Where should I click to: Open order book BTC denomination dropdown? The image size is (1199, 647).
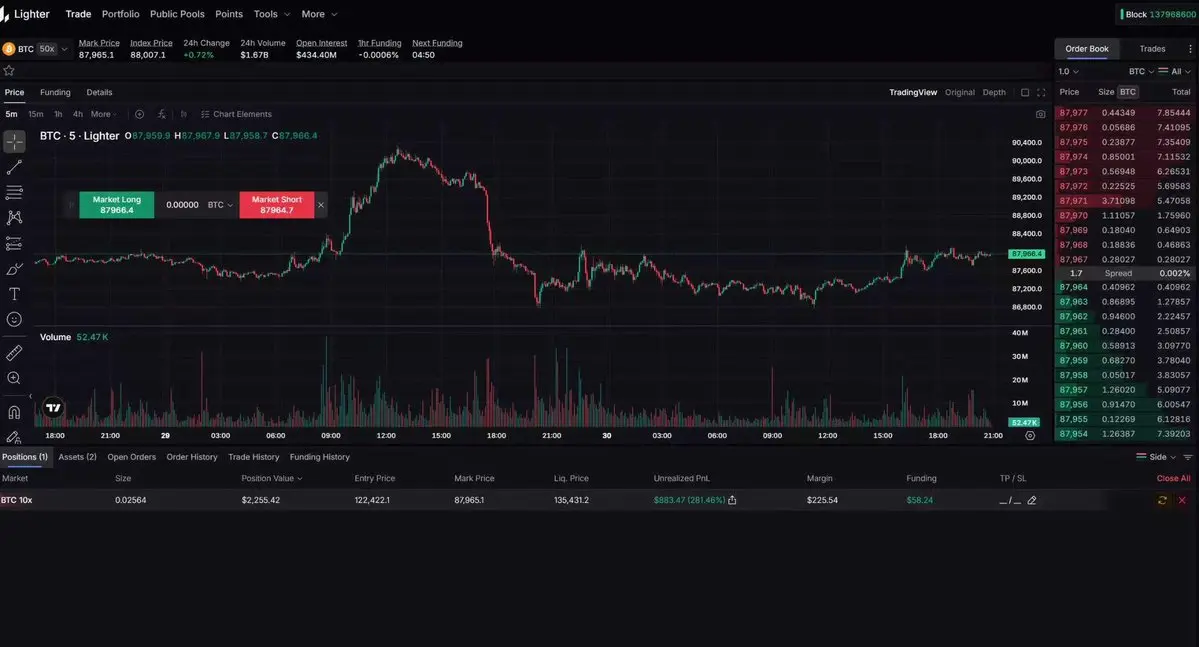coord(1141,71)
